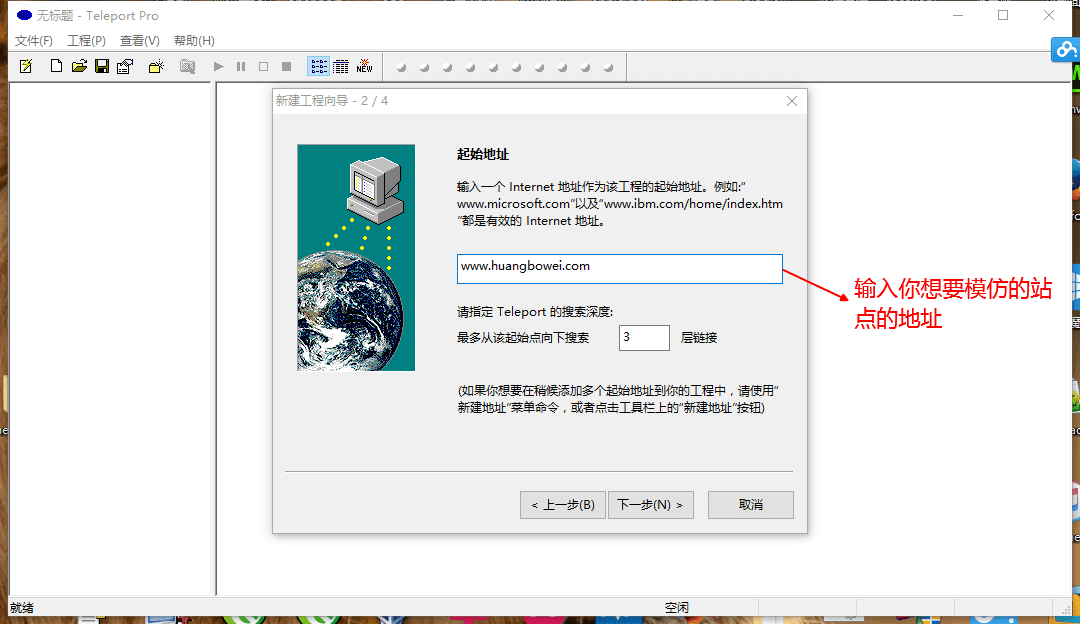Switch to detailed table view icon
This screenshot has height=624, width=1080.
(x=341, y=66)
